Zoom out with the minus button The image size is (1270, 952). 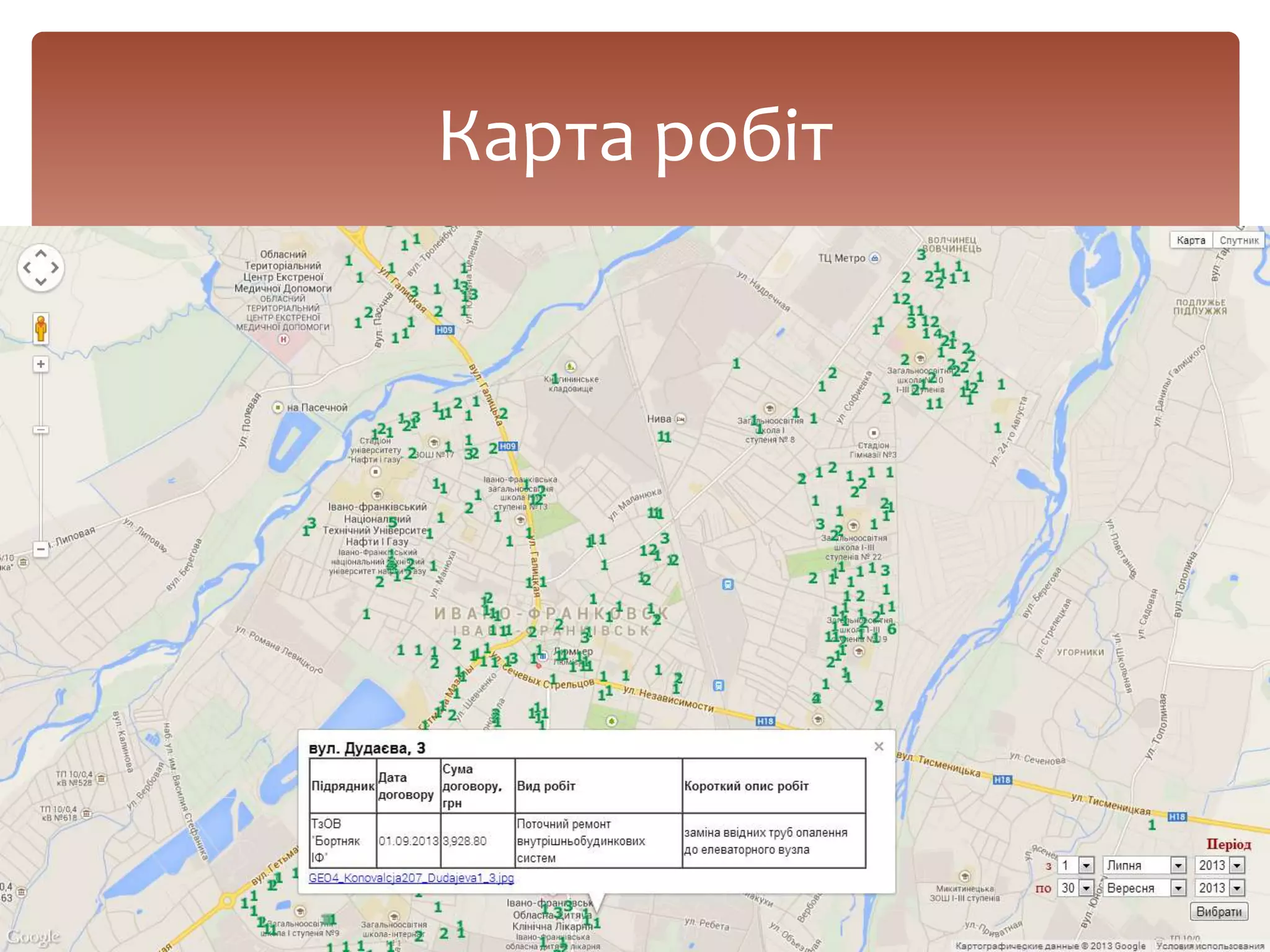pyautogui.click(x=41, y=549)
